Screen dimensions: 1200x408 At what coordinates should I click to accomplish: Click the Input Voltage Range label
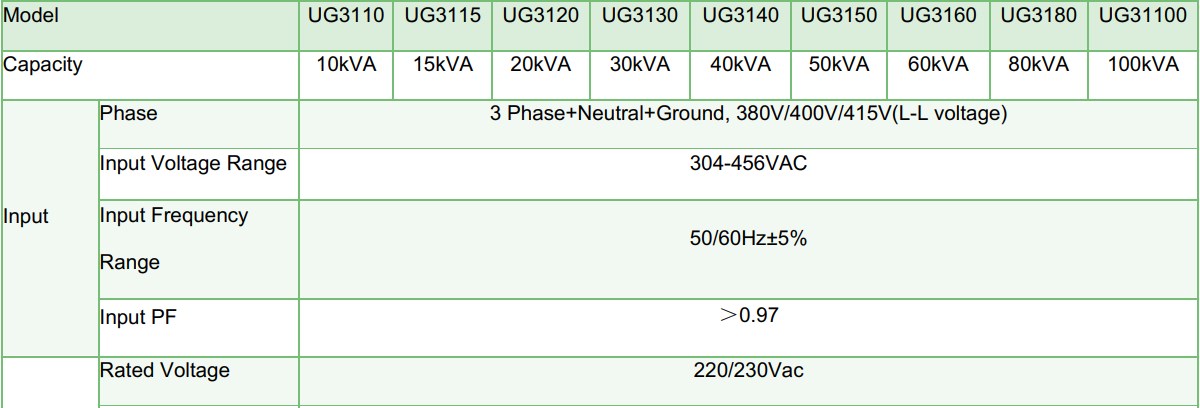tap(193, 163)
